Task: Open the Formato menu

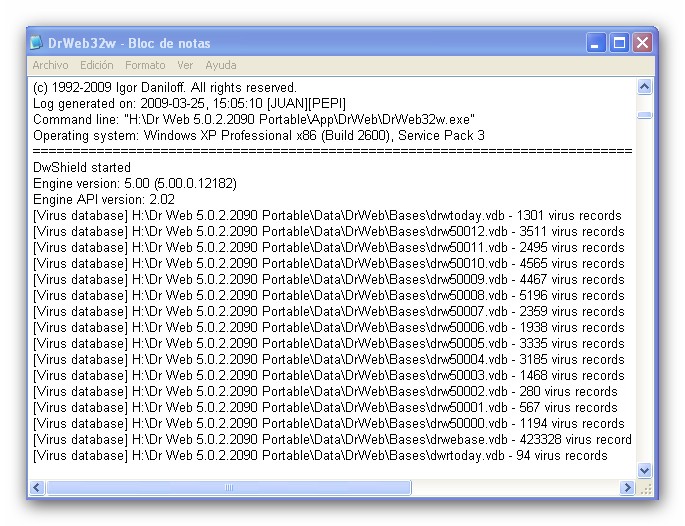Action: click(x=145, y=65)
